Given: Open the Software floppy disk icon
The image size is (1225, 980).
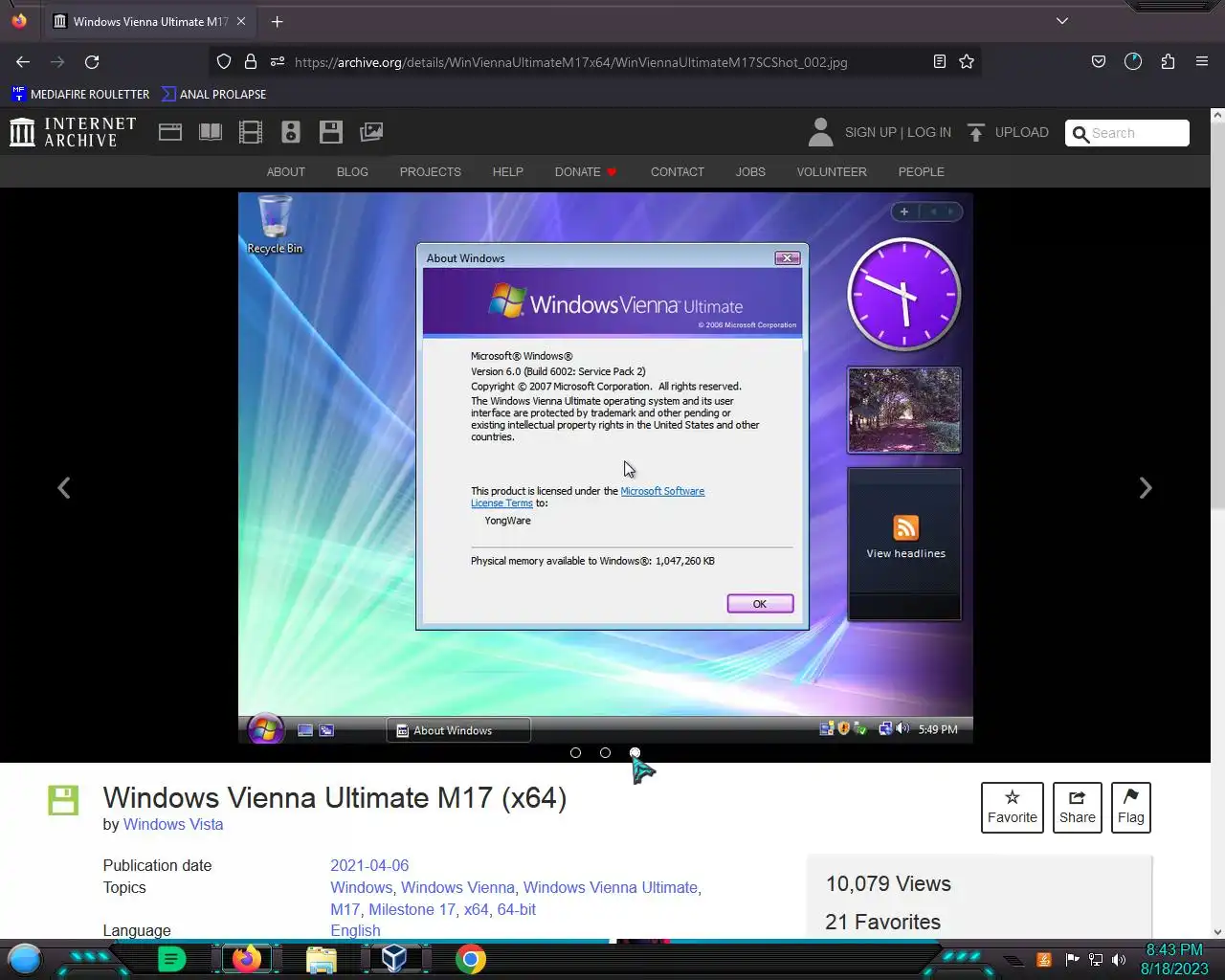Looking at the screenshot, I should 331,132.
